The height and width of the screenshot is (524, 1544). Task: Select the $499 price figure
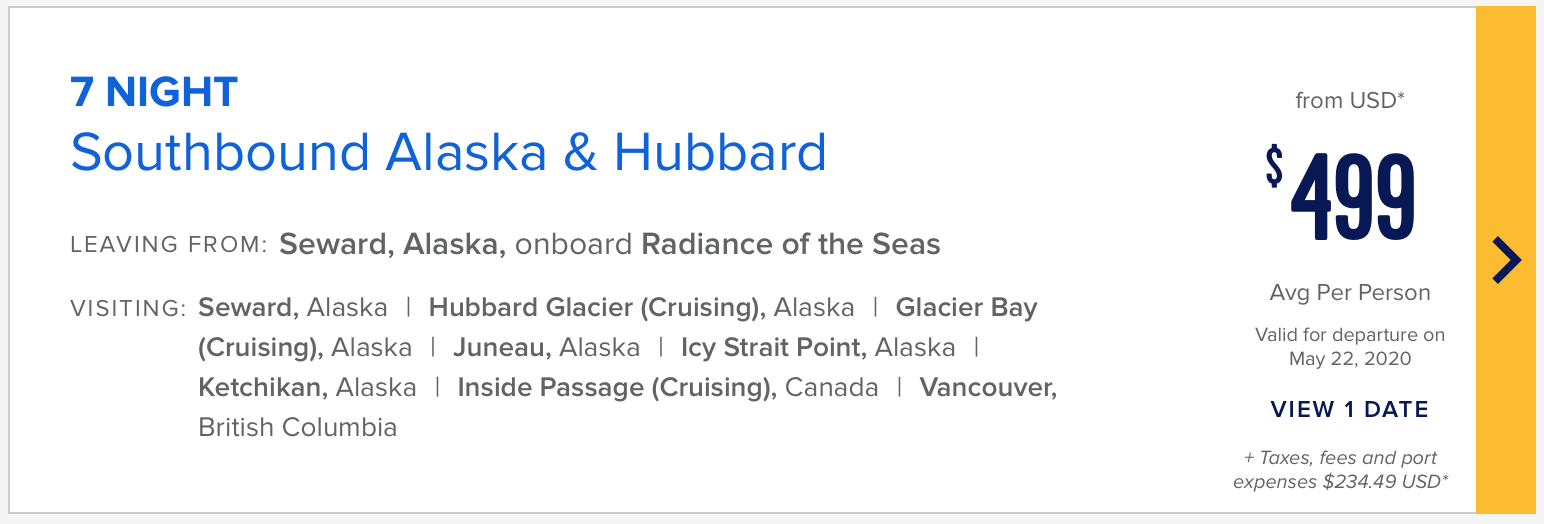pos(1341,195)
